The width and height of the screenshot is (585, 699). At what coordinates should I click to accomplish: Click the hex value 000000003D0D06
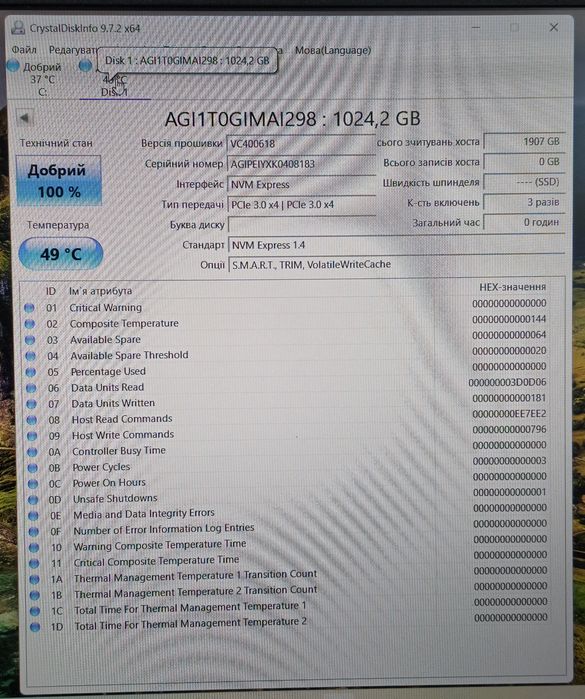click(x=507, y=382)
